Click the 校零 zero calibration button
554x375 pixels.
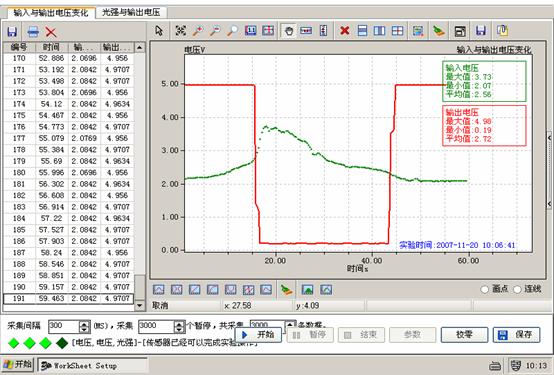click(x=464, y=334)
